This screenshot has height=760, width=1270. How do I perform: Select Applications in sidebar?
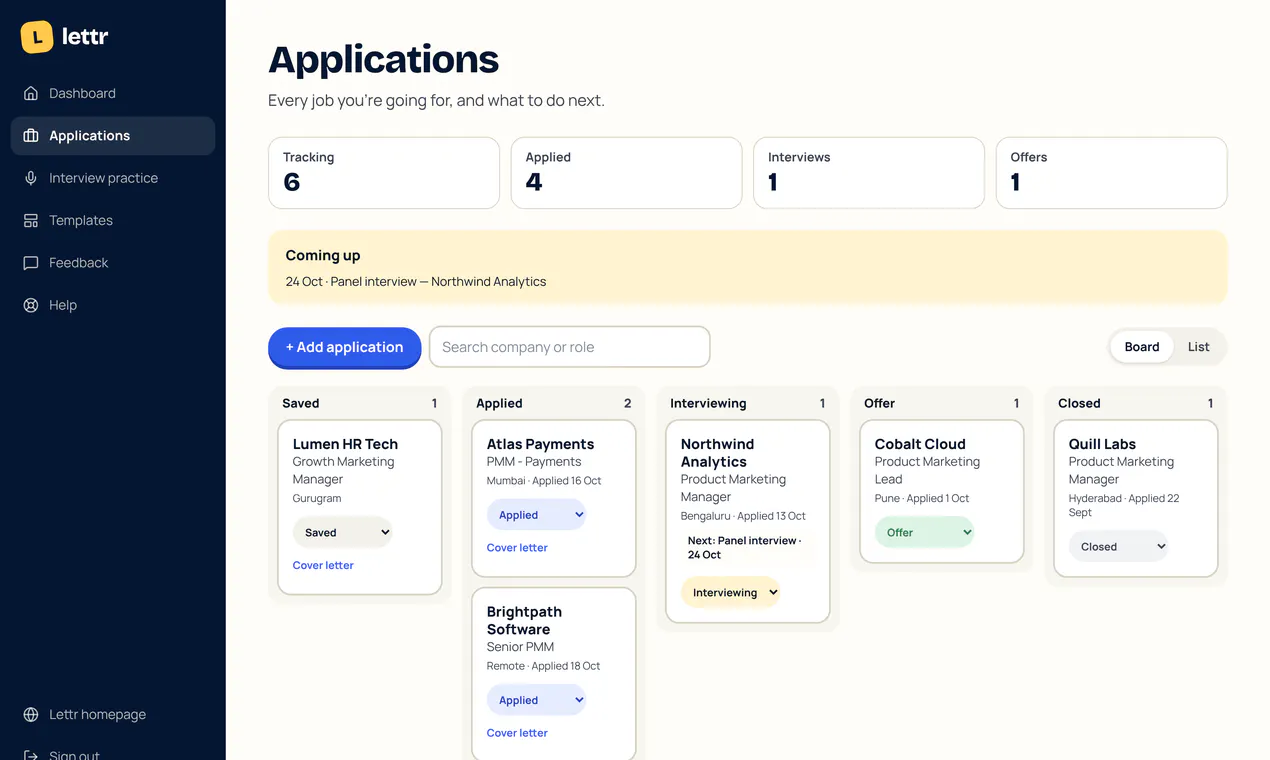113,136
